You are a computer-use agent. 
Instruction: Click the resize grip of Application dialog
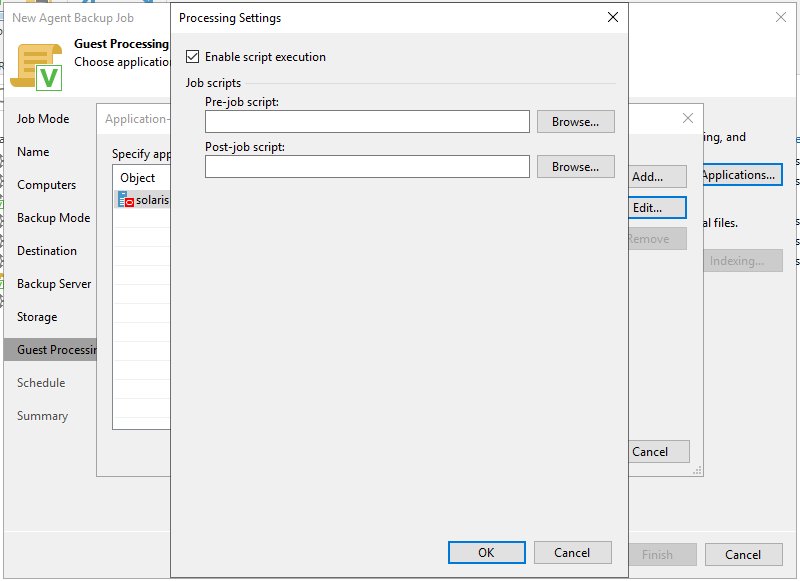coord(697,470)
